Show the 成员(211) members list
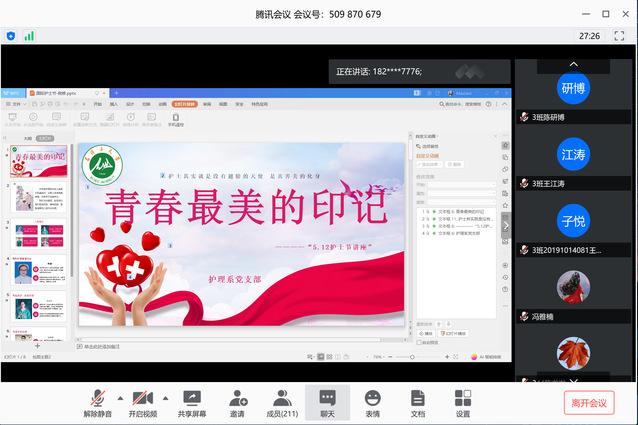The width and height of the screenshot is (638, 425). (282, 402)
